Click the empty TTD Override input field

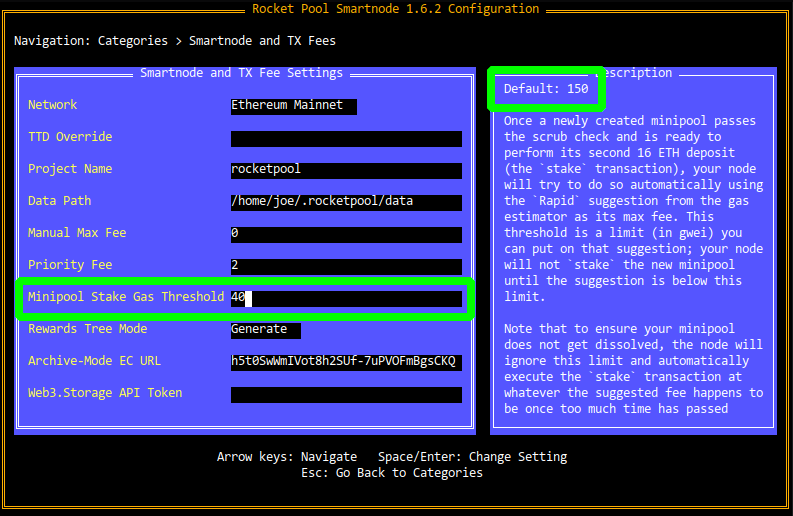[346, 138]
